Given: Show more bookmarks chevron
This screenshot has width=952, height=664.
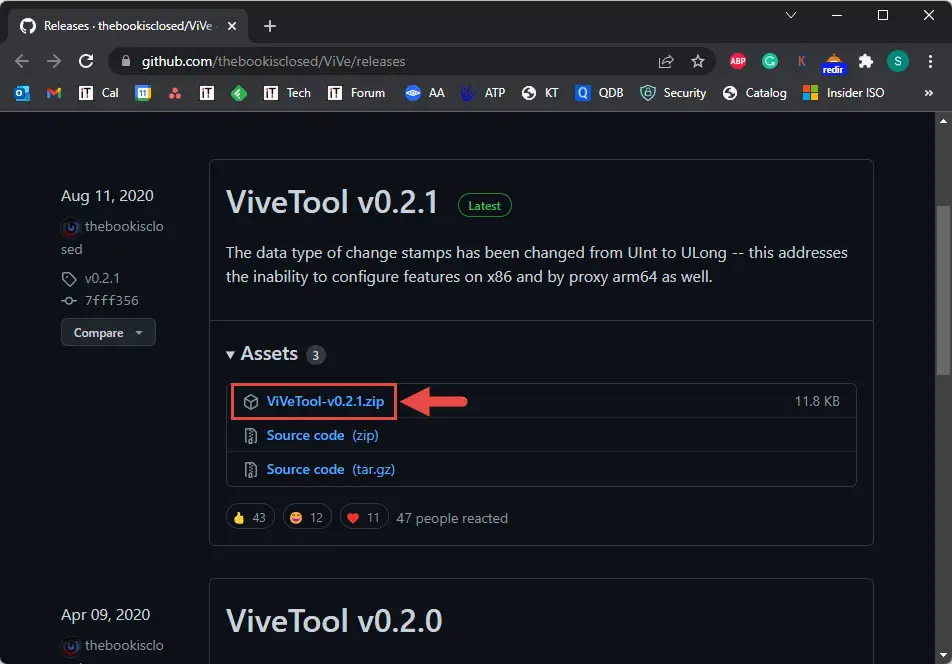Looking at the screenshot, I should tap(928, 93).
